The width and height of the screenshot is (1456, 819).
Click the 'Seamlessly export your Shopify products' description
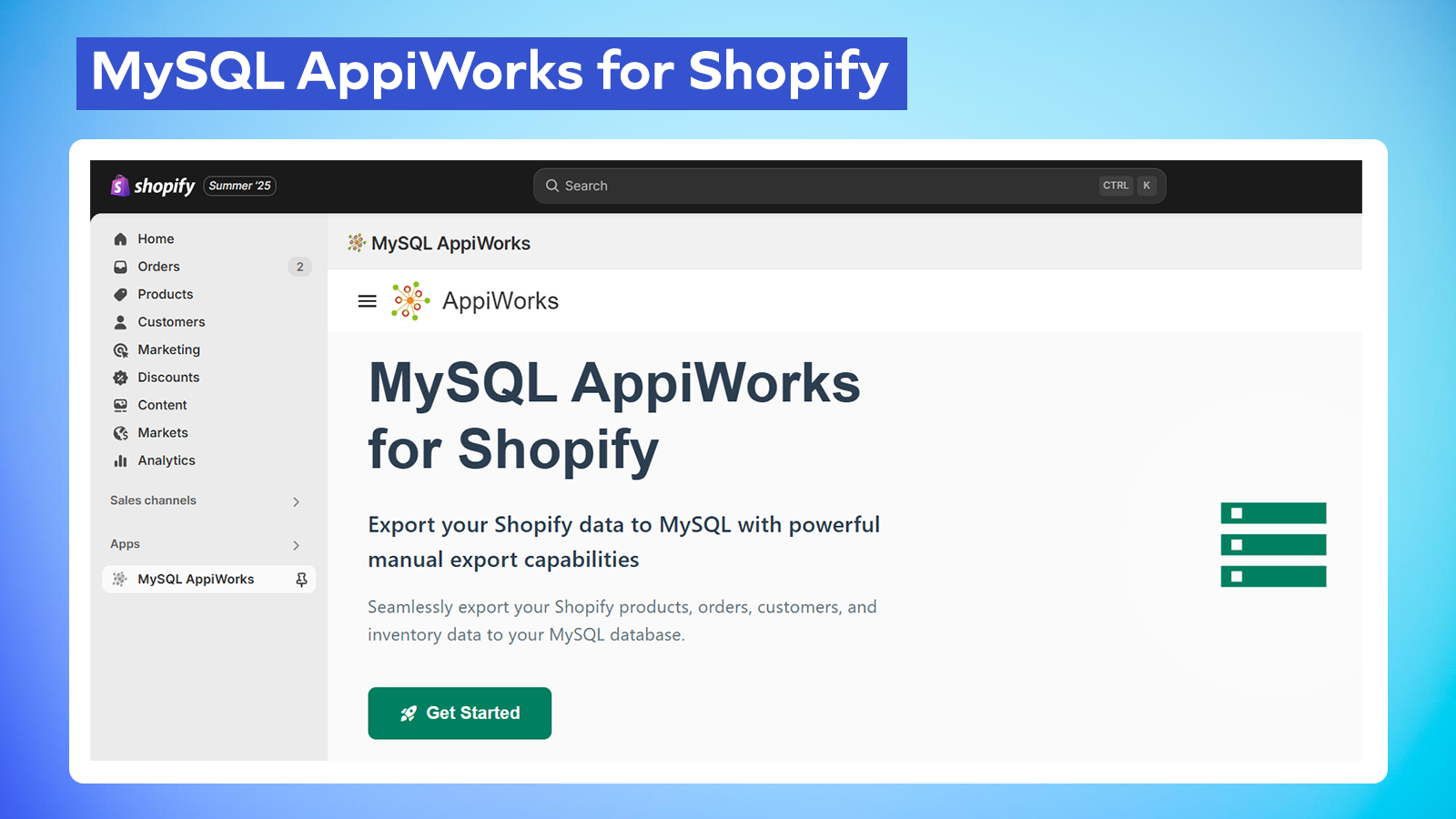point(622,621)
